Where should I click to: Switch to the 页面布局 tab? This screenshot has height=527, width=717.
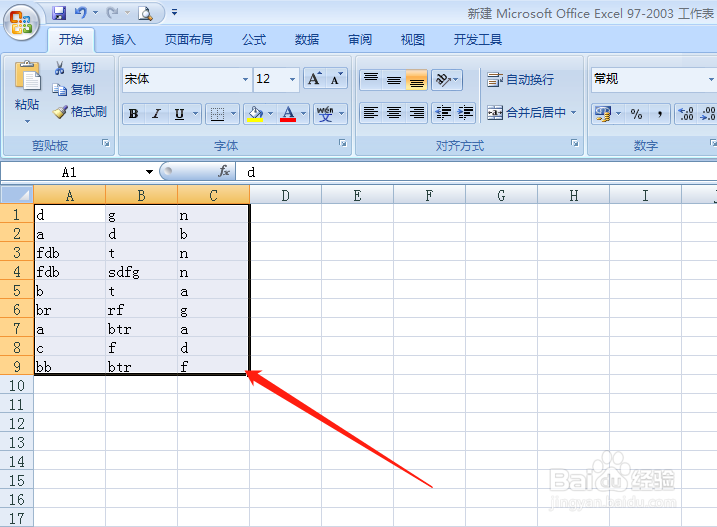[x=188, y=40]
